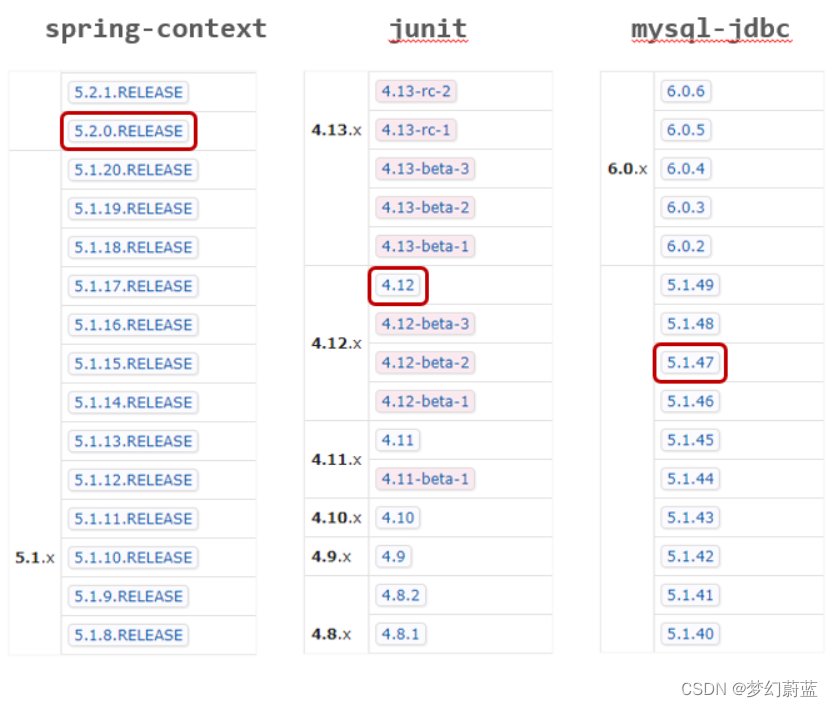The height and width of the screenshot is (707, 833).
Task: Select junit 4.13-rc-1
Action: coord(415,130)
